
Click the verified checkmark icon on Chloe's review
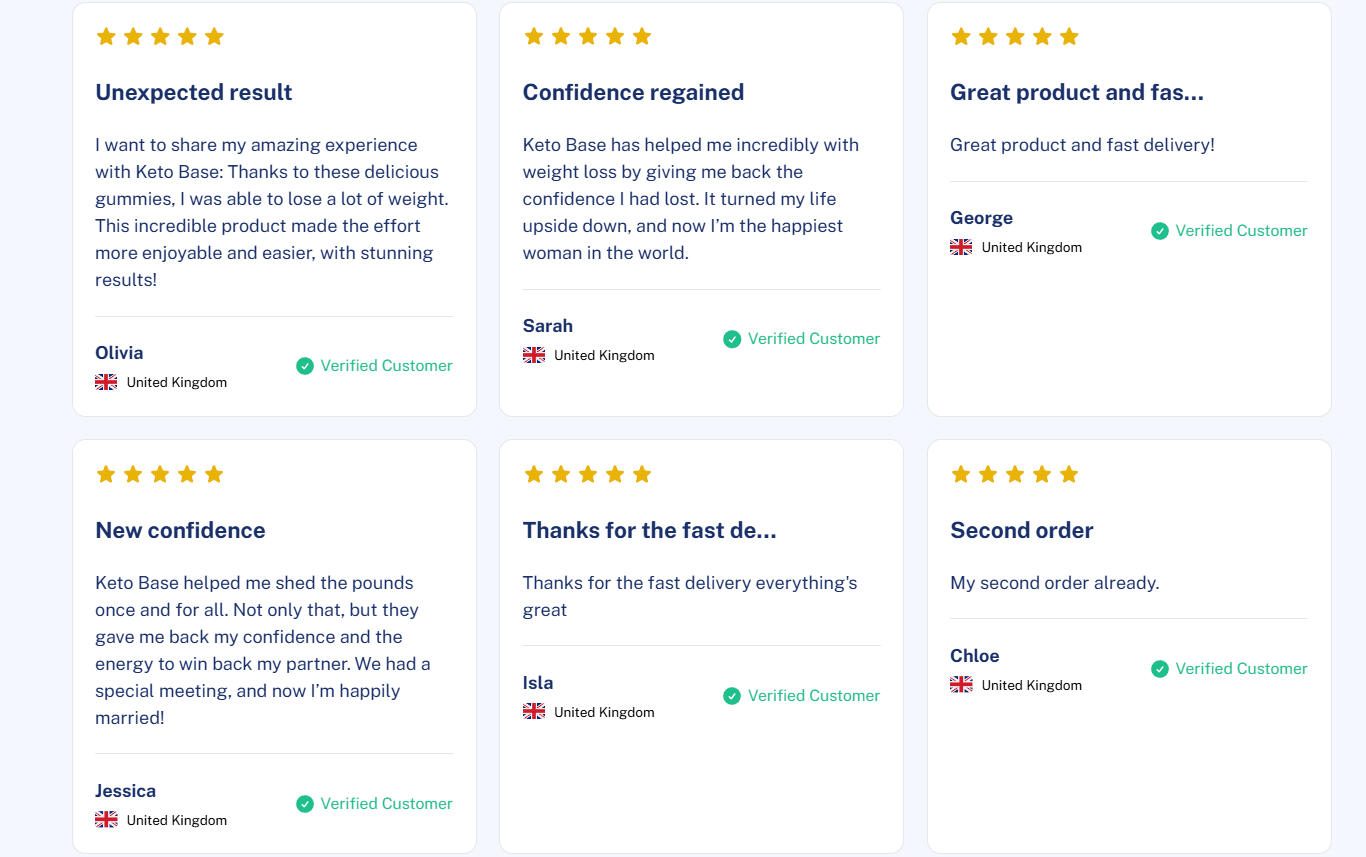[x=1160, y=669]
